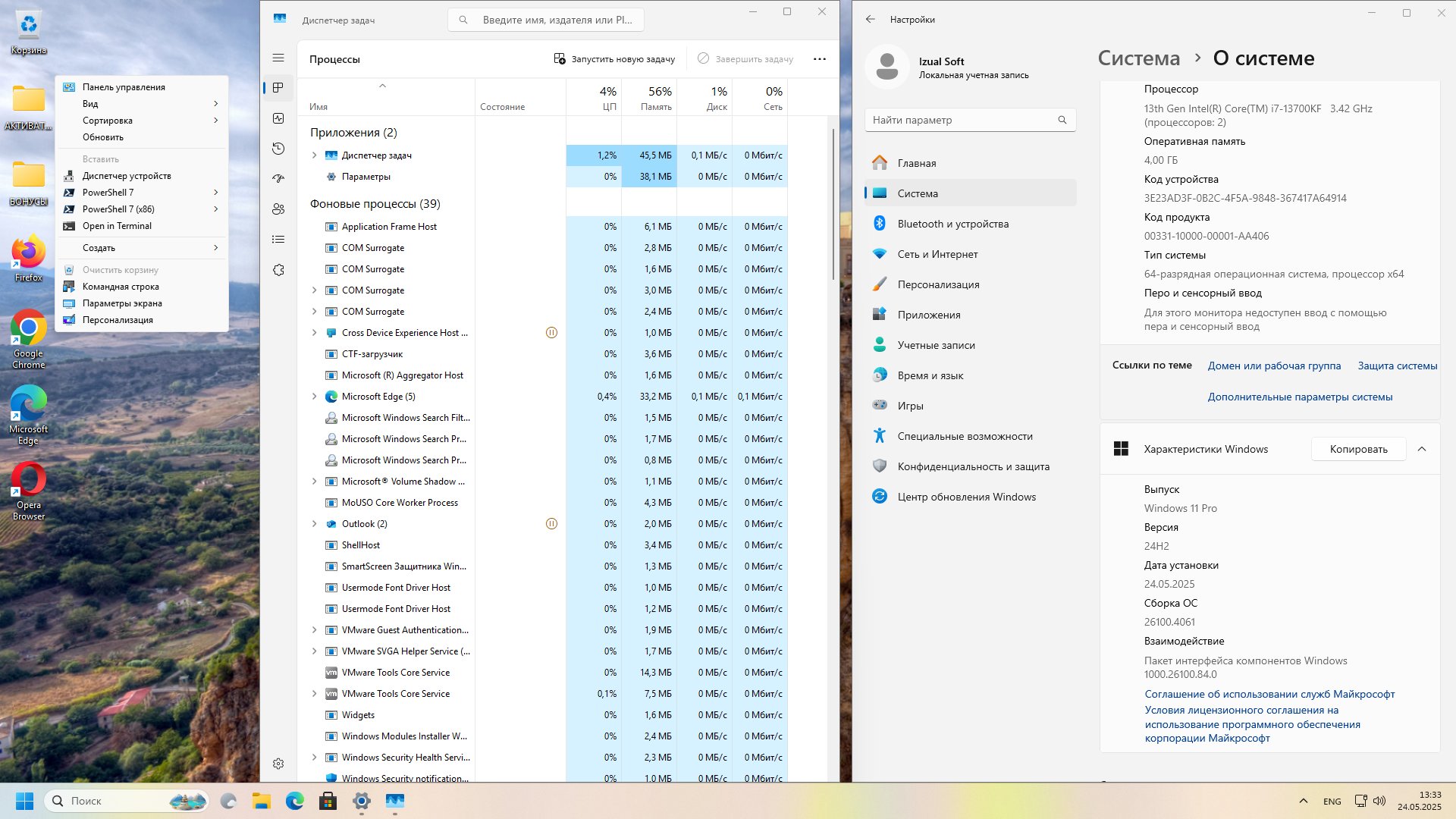Screen dimensions: 1456x819
Task: Collapse the Характеристики Windows section
Action: [x=1422, y=449]
